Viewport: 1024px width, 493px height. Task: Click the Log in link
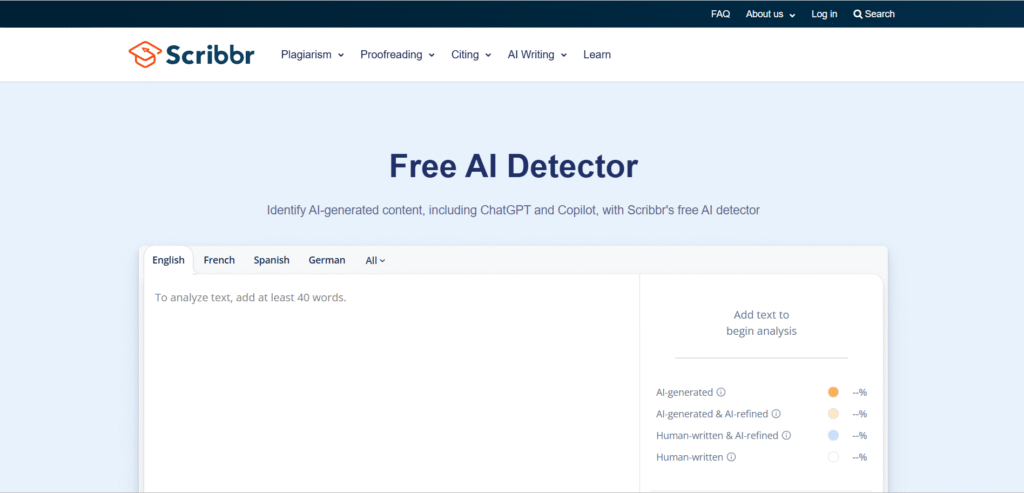(824, 14)
